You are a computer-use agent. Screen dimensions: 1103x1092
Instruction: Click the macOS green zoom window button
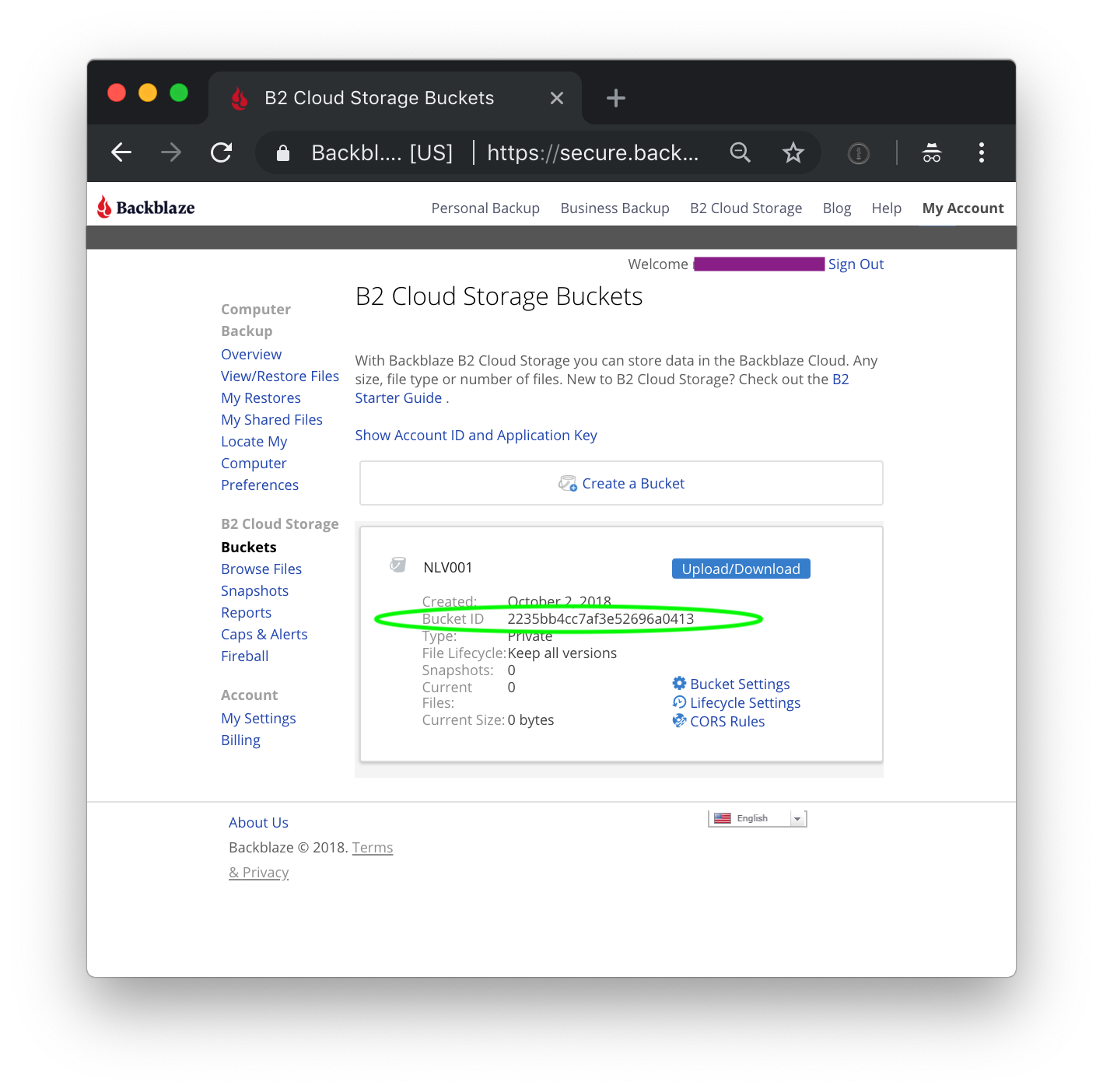coord(179,93)
